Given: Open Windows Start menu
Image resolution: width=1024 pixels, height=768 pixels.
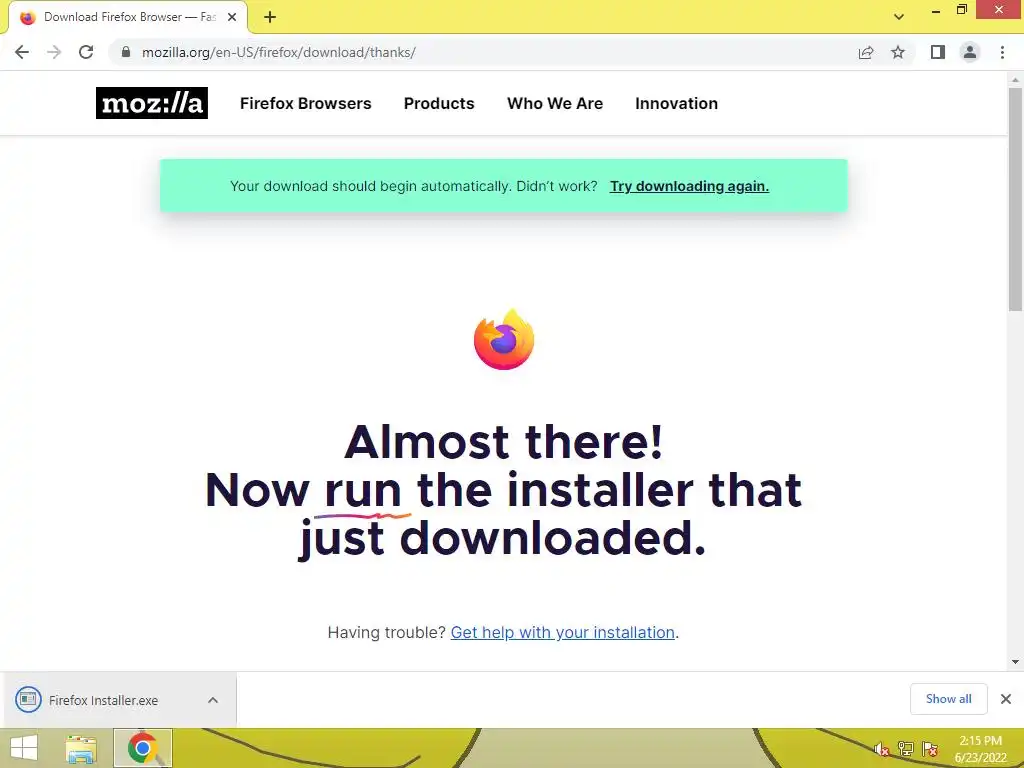Looking at the screenshot, I should (x=24, y=748).
